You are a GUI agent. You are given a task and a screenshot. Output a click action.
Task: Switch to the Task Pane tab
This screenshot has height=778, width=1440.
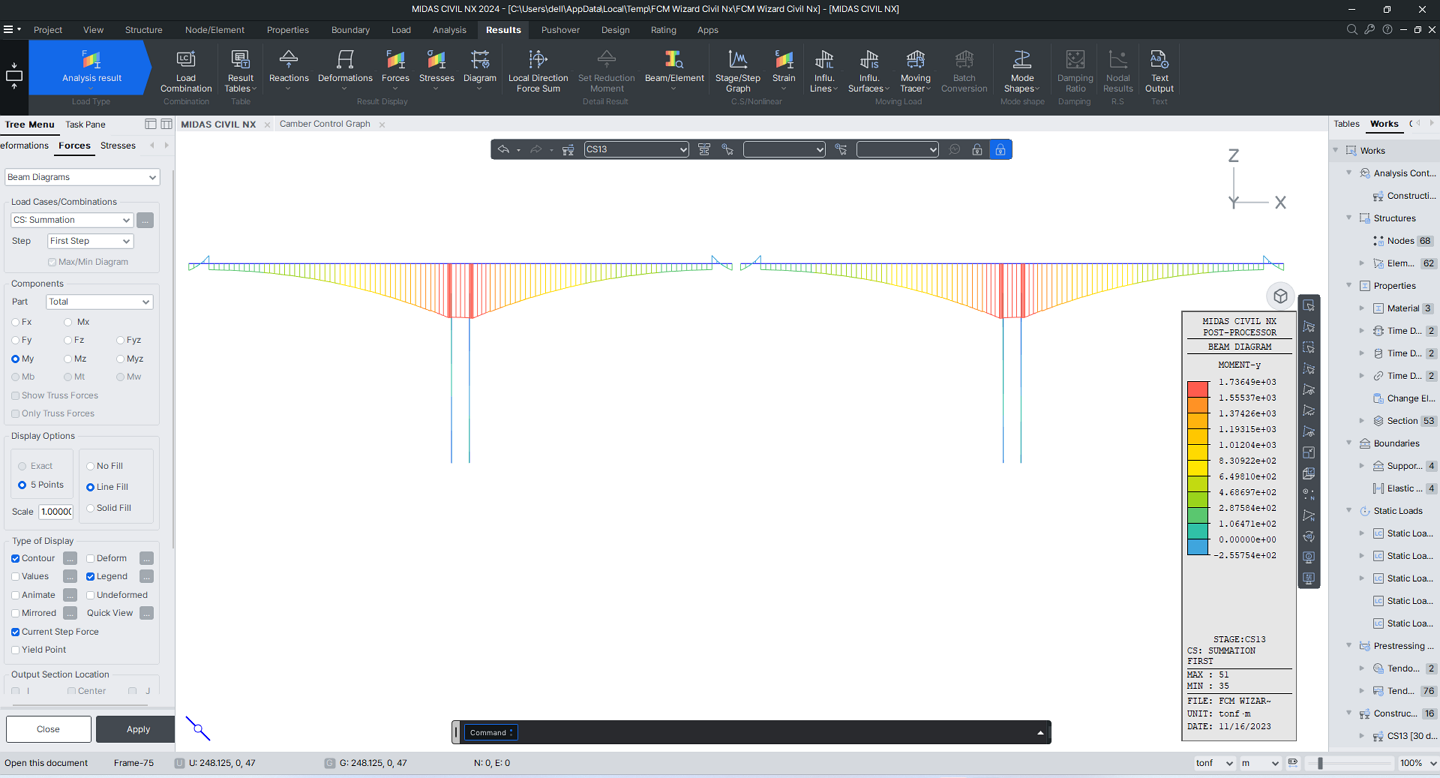tap(85, 125)
